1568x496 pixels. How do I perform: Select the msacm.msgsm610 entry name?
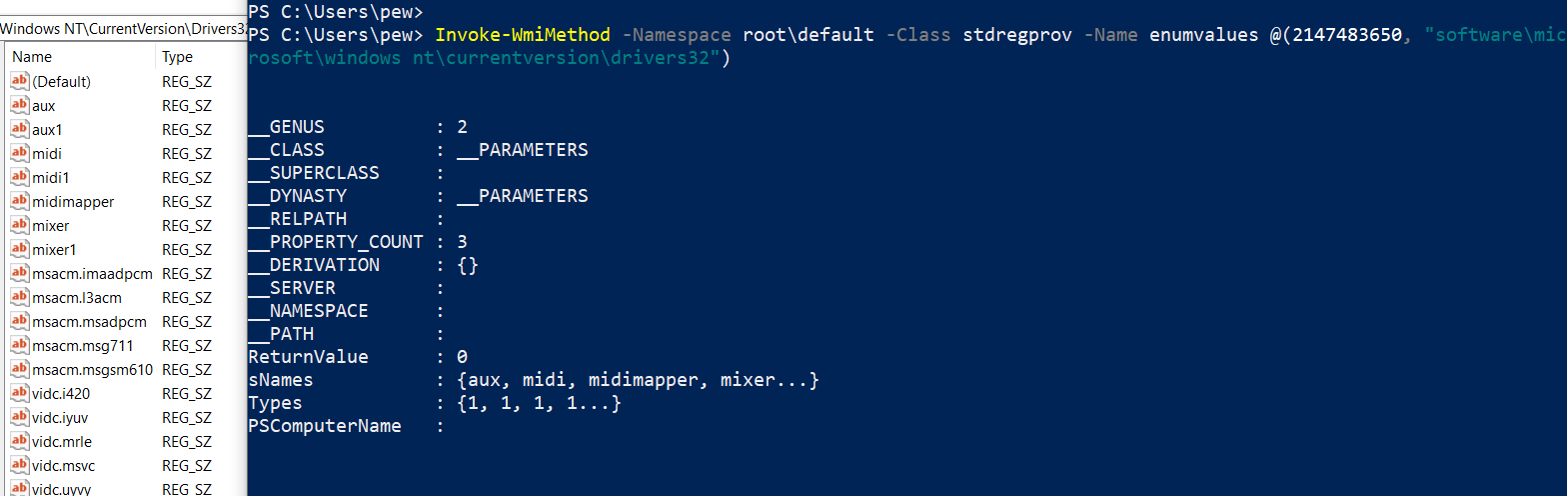(93, 370)
